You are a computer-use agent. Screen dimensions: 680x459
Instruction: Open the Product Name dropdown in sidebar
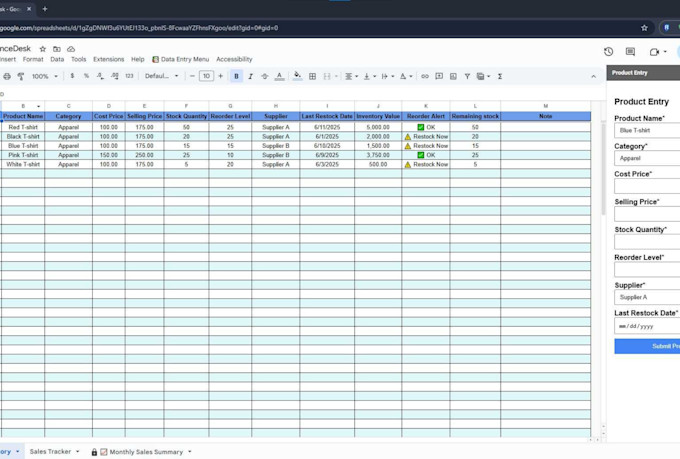coord(647,130)
